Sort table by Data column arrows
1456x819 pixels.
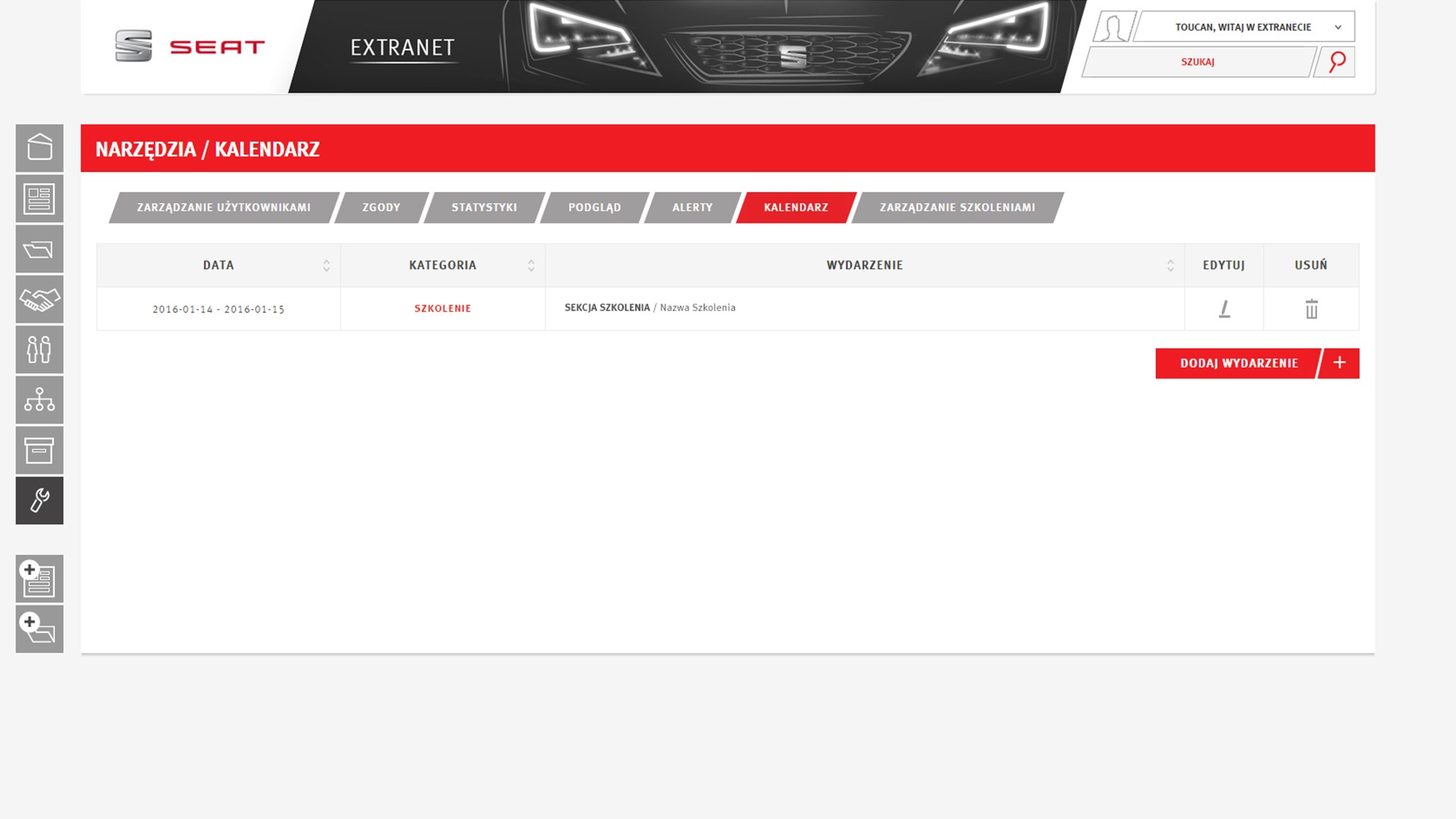(x=326, y=265)
